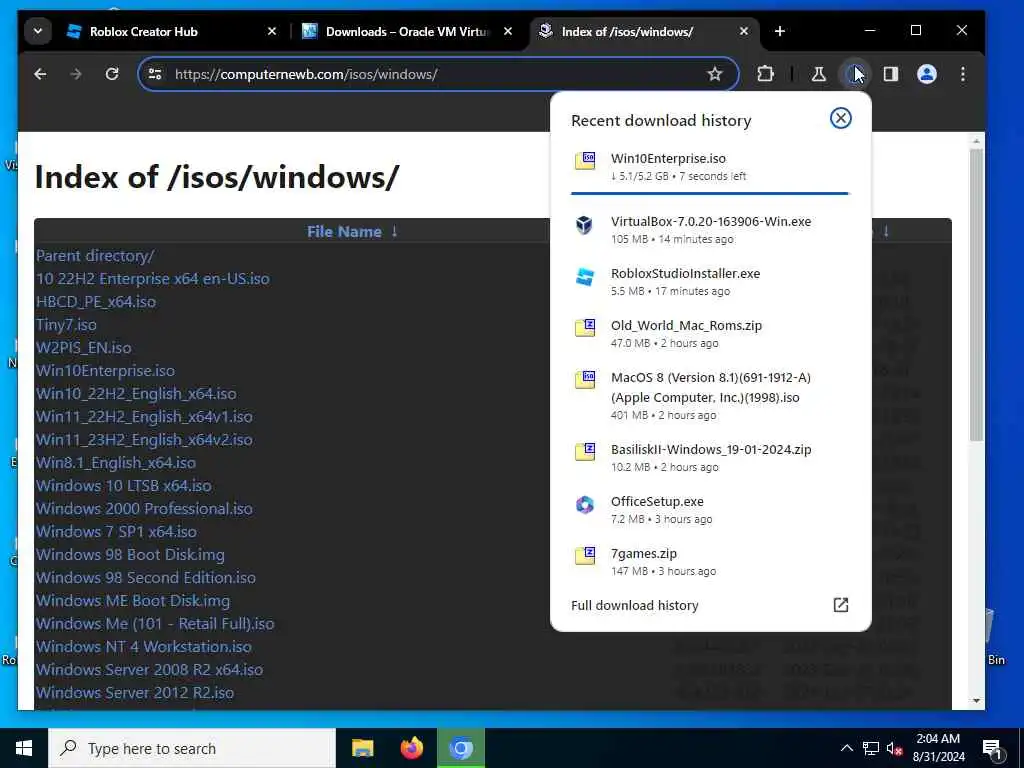Click Win11_23H2_English_x64v2.iso link
This screenshot has width=1024, height=768.
pyautogui.click(x=144, y=440)
